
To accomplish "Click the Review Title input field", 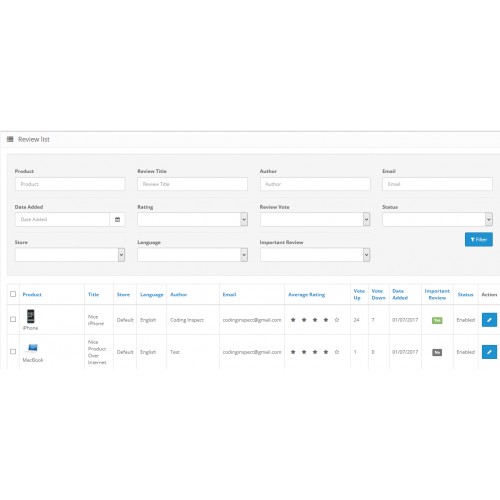I will coord(192,184).
